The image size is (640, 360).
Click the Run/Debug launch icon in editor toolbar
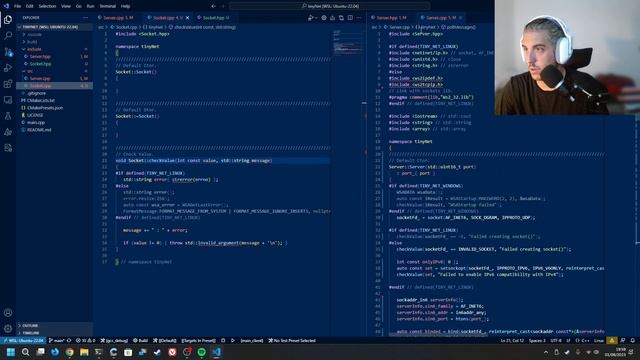[x=312, y=18]
